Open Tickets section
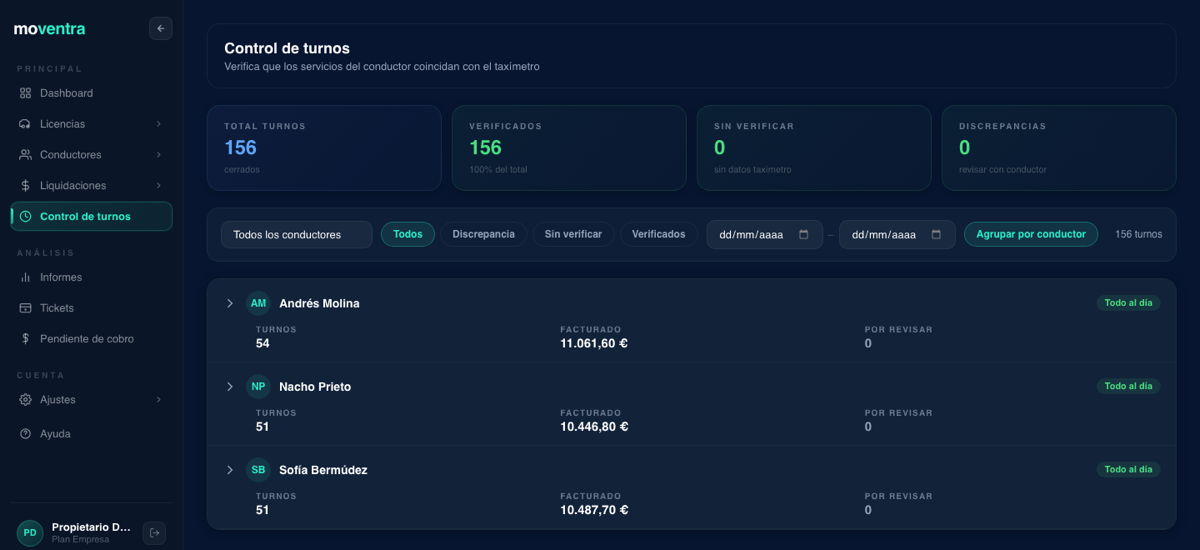1200x550 pixels. [91, 308]
